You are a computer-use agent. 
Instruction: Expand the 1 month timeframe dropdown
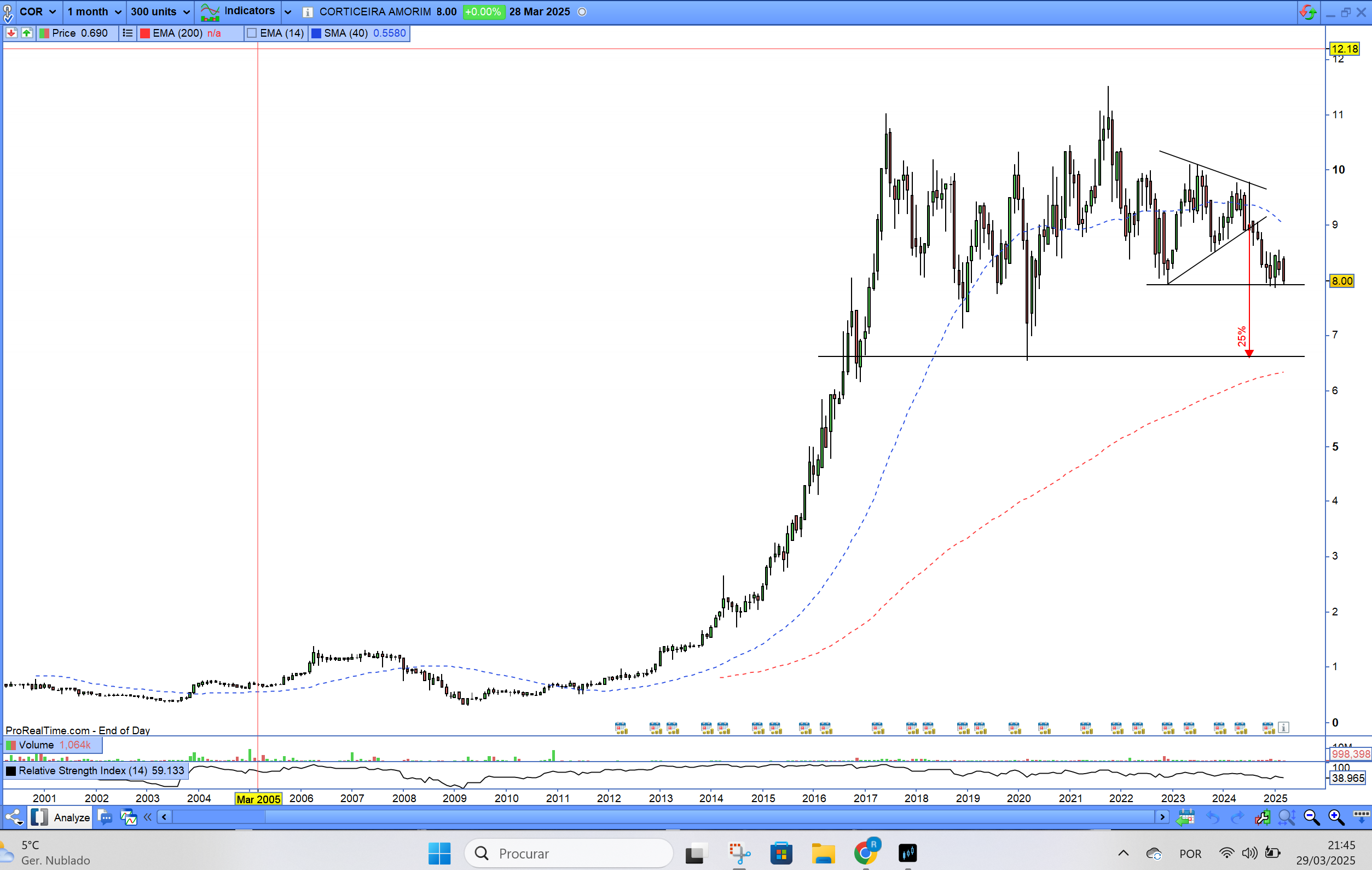94,12
